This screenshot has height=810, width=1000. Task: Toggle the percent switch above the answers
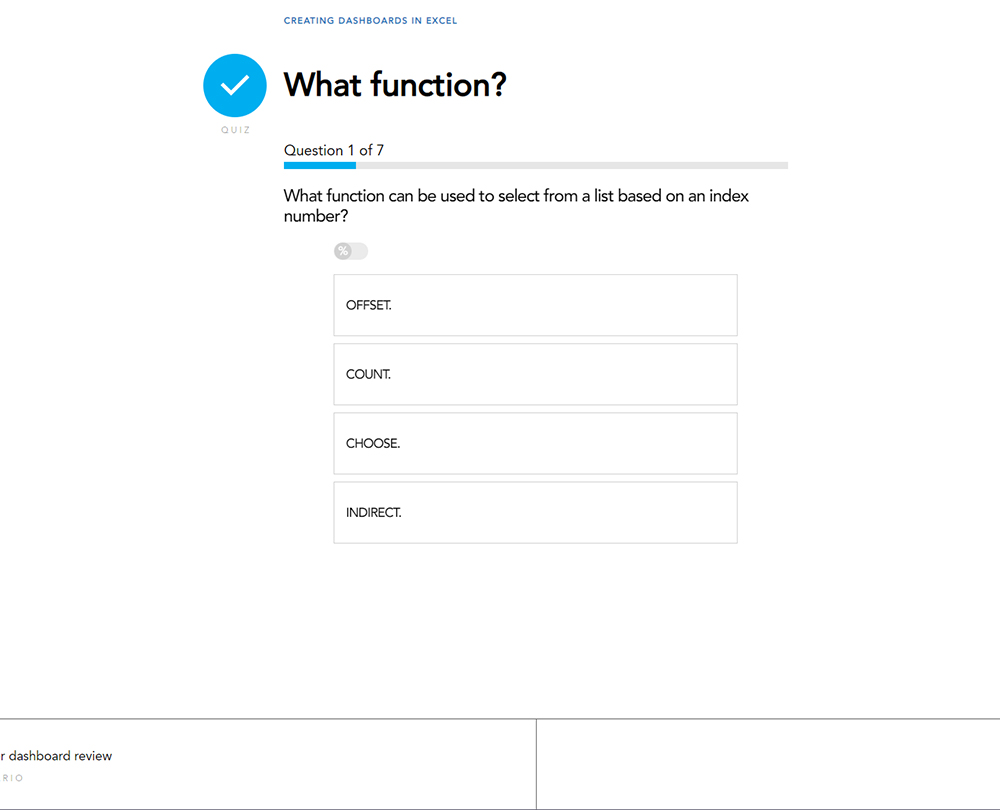351,251
